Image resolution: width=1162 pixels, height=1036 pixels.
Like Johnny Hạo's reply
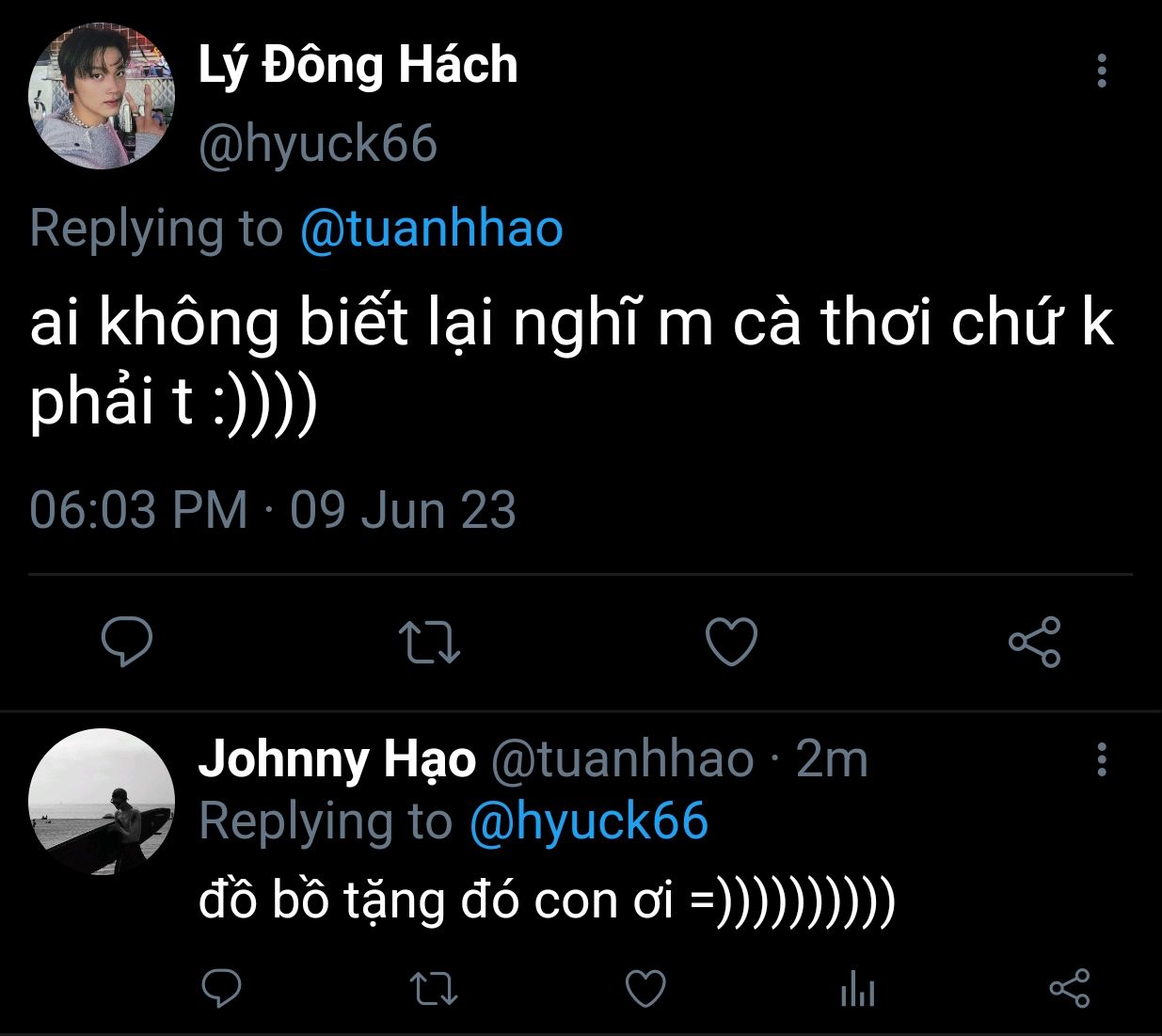(x=645, y=988)
